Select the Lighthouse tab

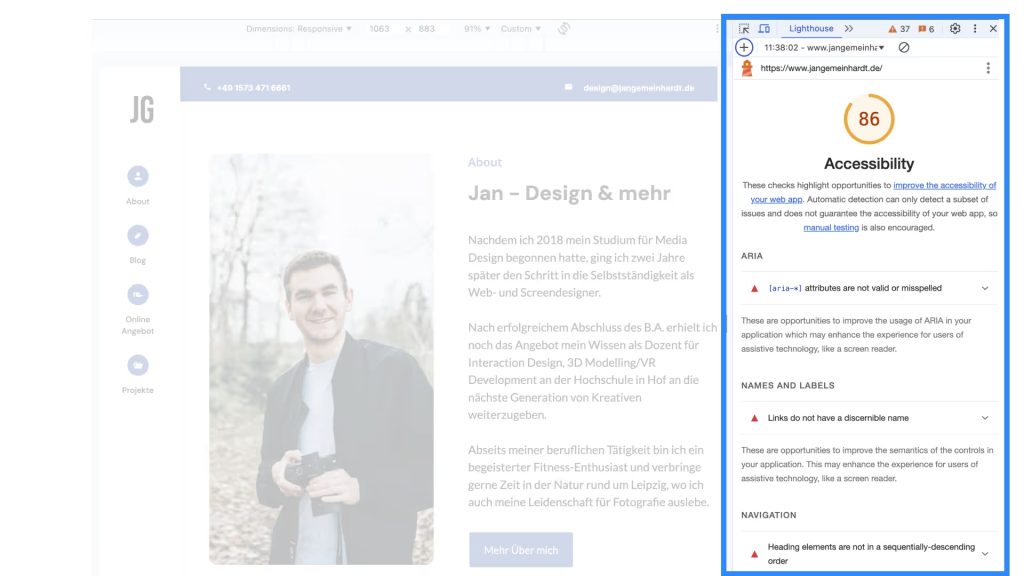click(811, 29)
